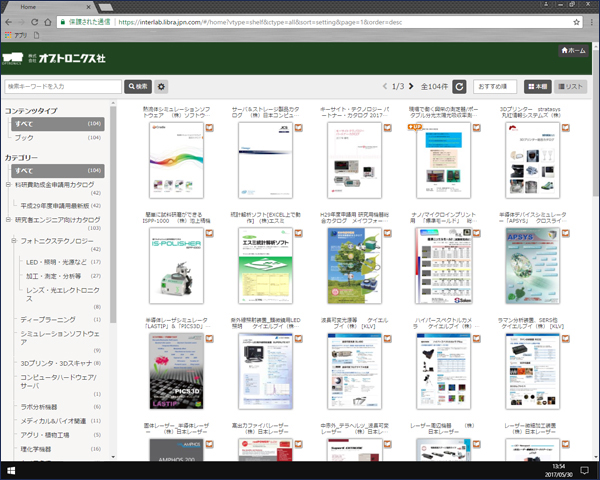Click book icon beside 熱流体シミュレーション catalog
Viewport: 600px width, 480px height.
[209, 127]
